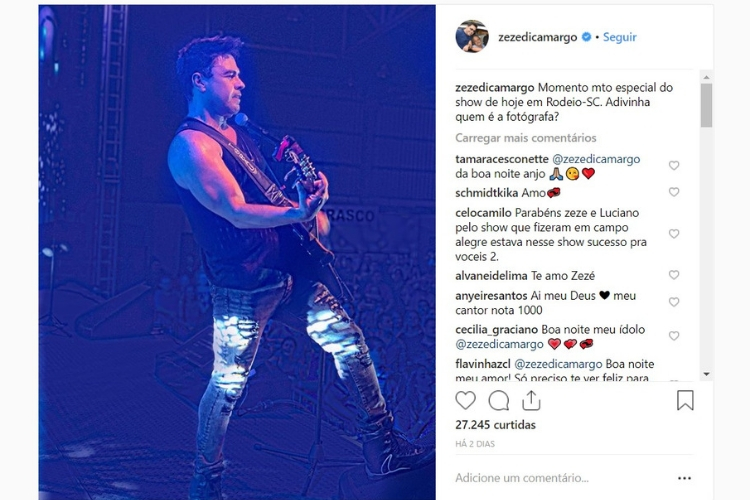
Task: Like anyeiresantos's comment heart
Action: tap(674, 302)
